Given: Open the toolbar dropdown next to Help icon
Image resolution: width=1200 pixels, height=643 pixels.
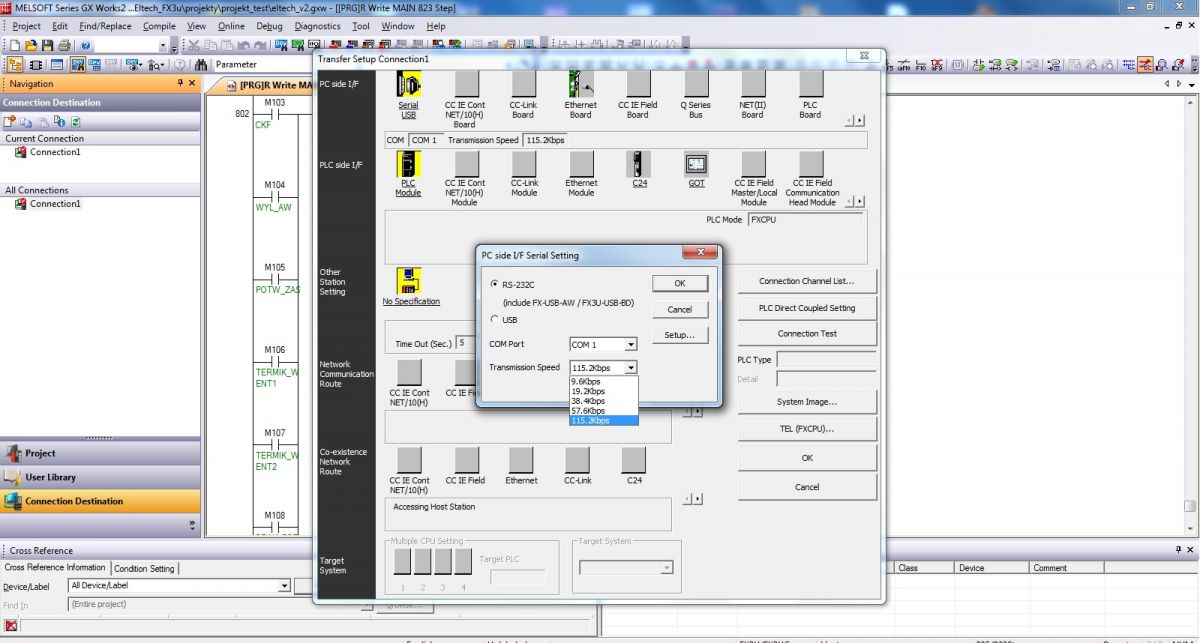Looking at the screenshot, I should click(162, 46).
